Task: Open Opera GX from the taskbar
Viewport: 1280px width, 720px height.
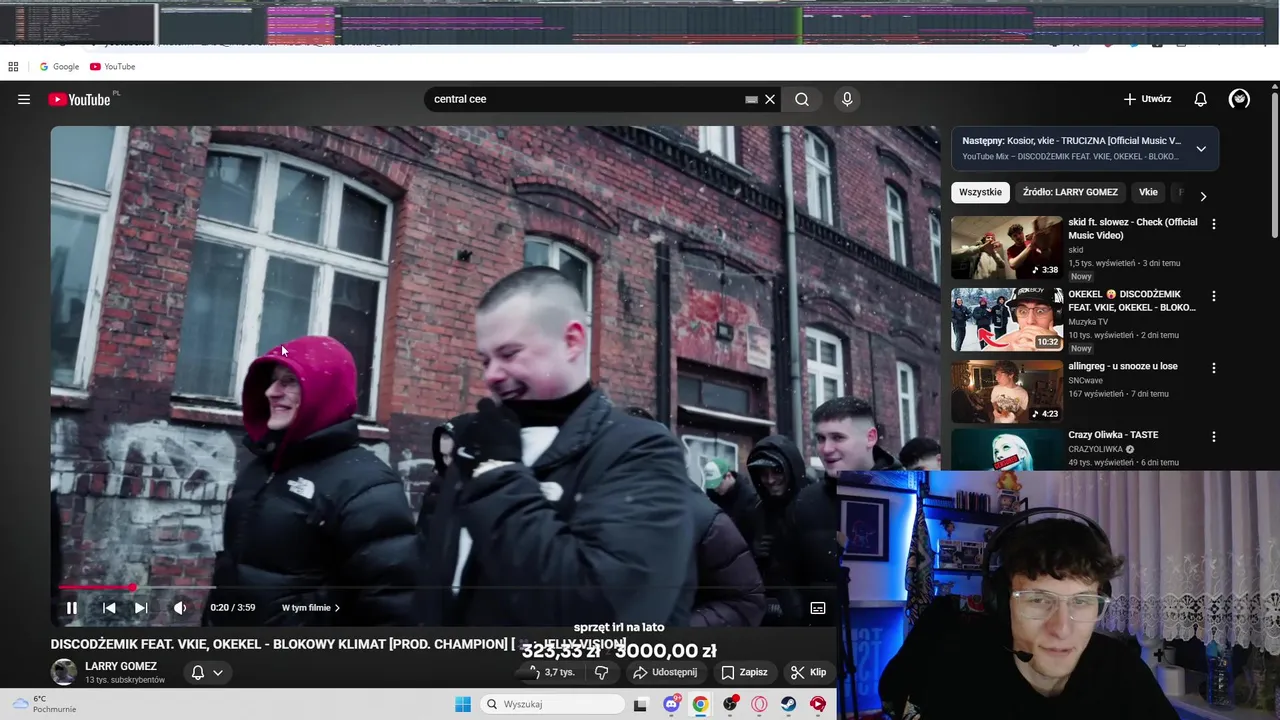Action: (760, 704)
